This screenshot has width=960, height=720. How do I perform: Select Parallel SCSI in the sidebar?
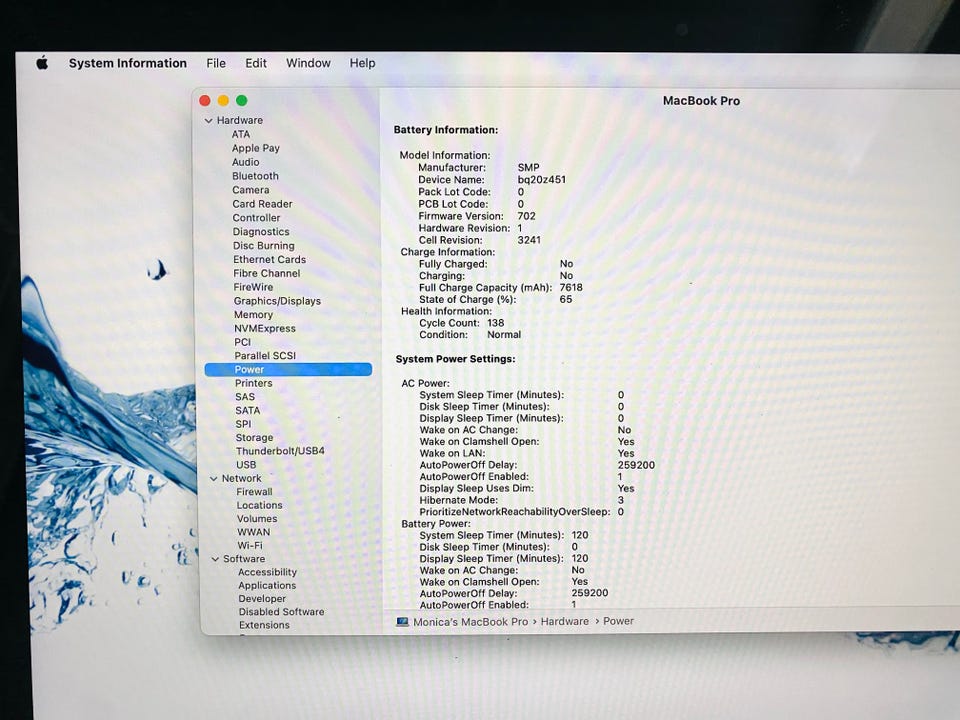click(x=264, y=355)
